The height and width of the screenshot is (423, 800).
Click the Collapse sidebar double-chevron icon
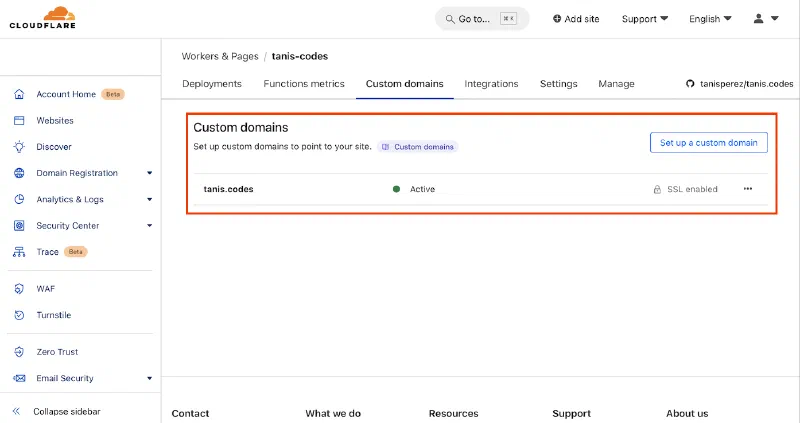coord(16,411)
